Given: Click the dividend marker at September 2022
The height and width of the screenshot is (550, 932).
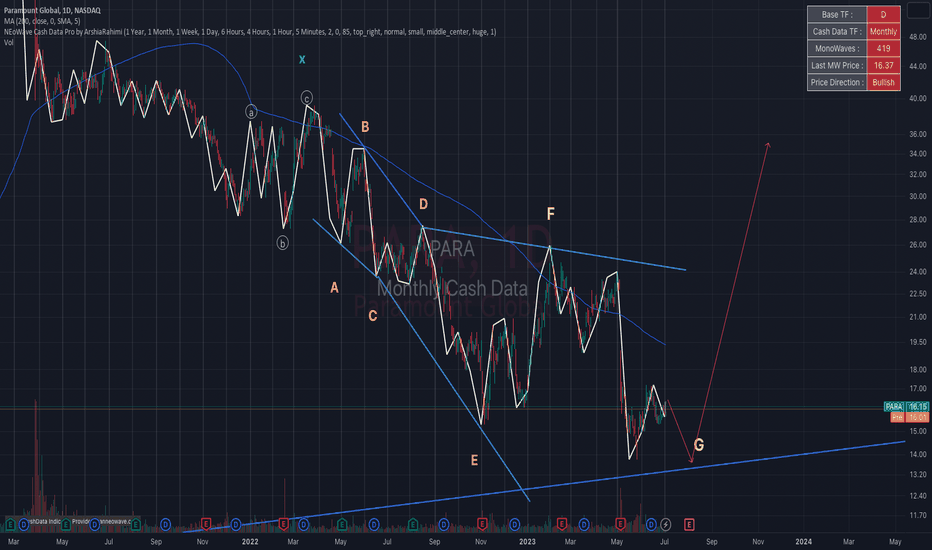Looking at the screenshot, I should [444, 524].
